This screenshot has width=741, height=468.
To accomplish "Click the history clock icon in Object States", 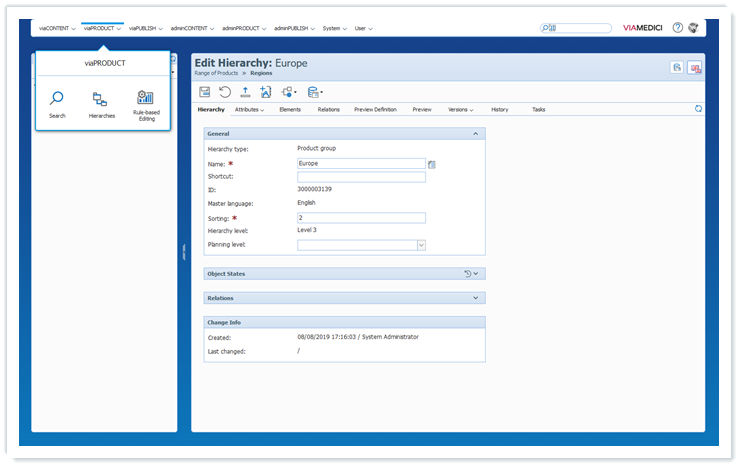I will click(x=467, y=273).
